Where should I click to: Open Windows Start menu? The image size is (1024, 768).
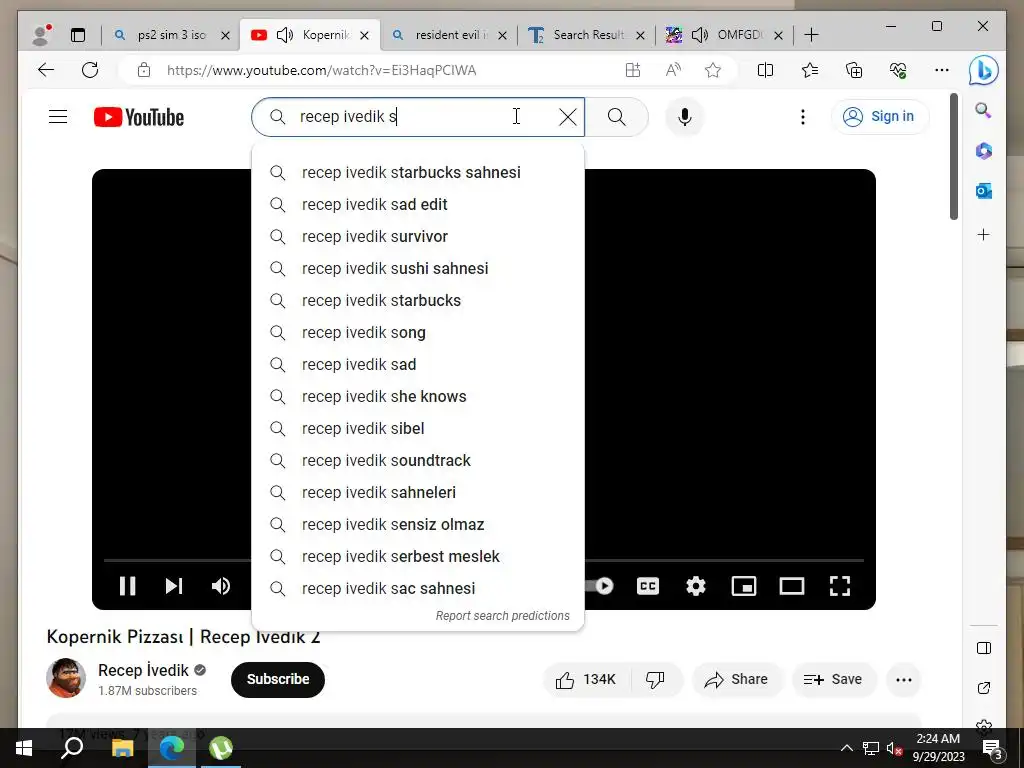coord(24,748)
